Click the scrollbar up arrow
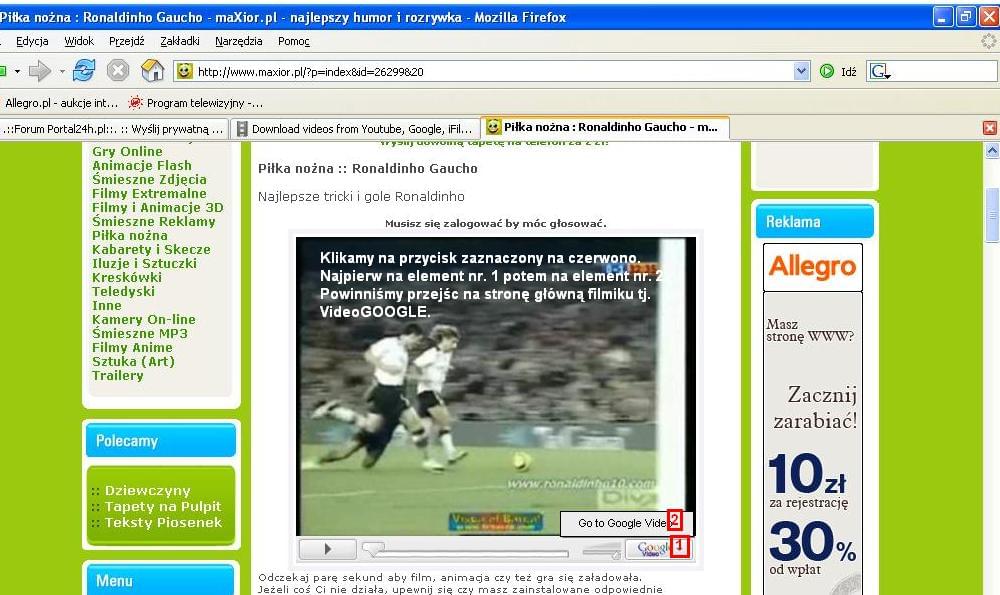This screenshot has height=595, width=1000. (x=992, y=151)
